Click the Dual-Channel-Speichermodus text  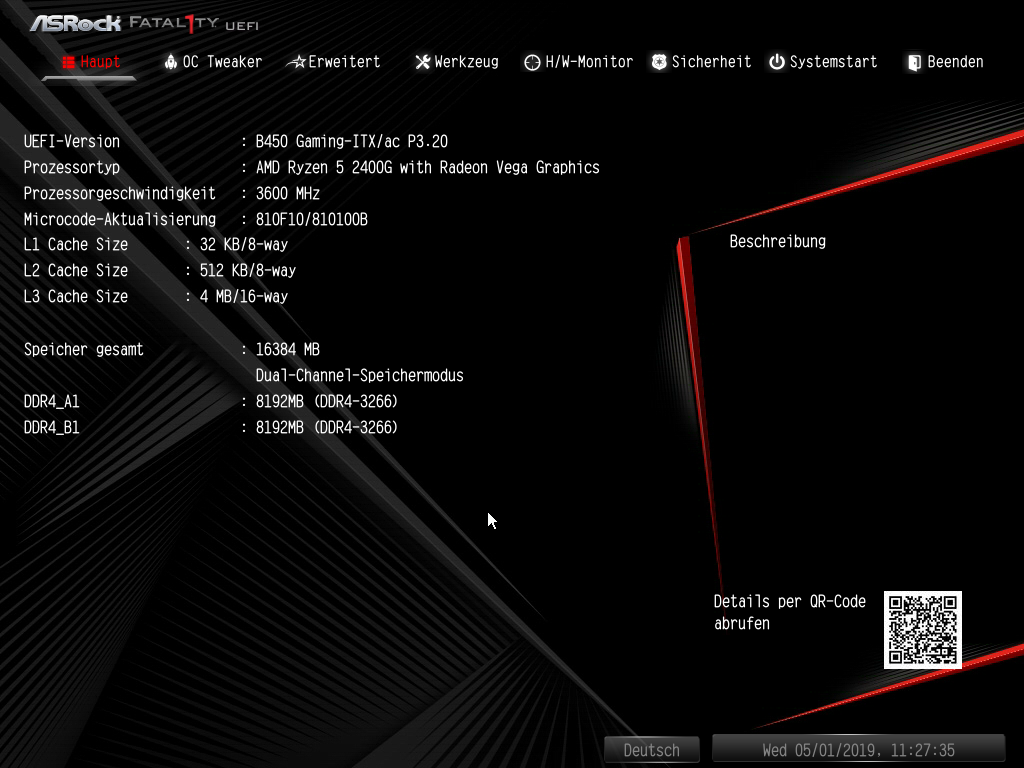click(359, 376)
